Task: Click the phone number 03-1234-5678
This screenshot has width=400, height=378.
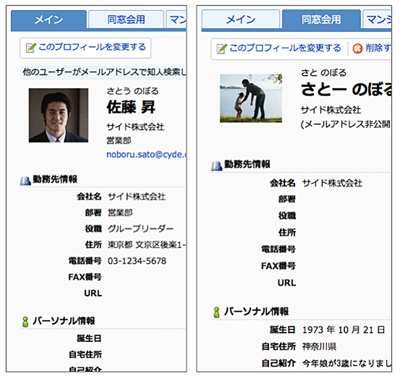Action: click(x=137, y=261)
